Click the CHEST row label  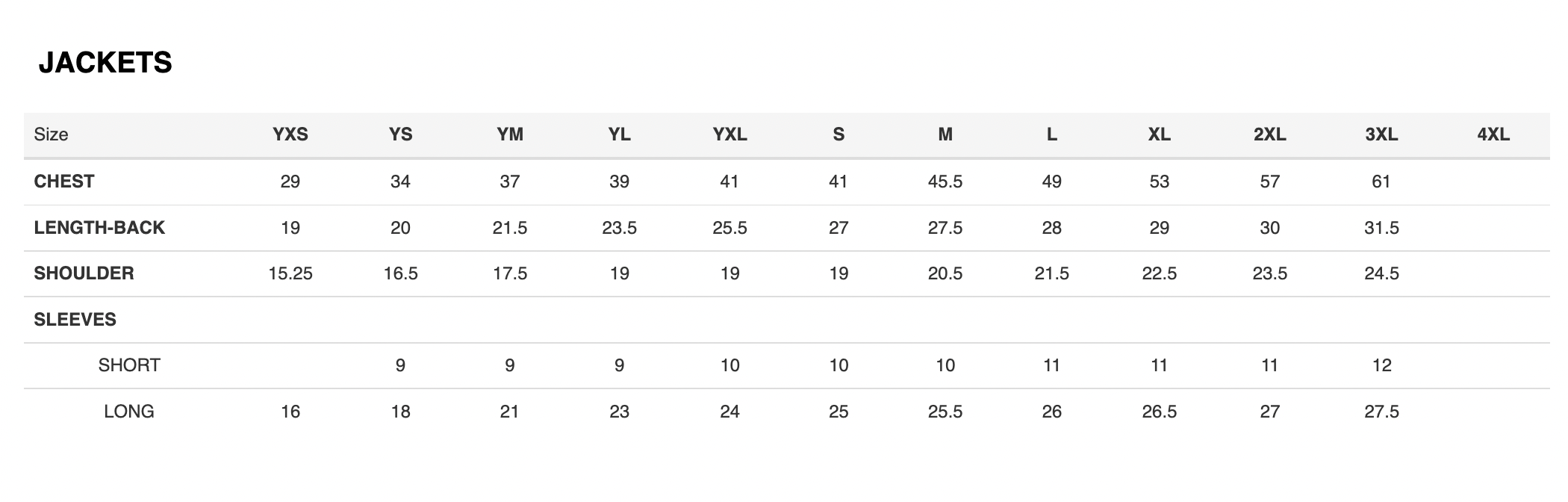pyautogui.click(x=64, y=182)
